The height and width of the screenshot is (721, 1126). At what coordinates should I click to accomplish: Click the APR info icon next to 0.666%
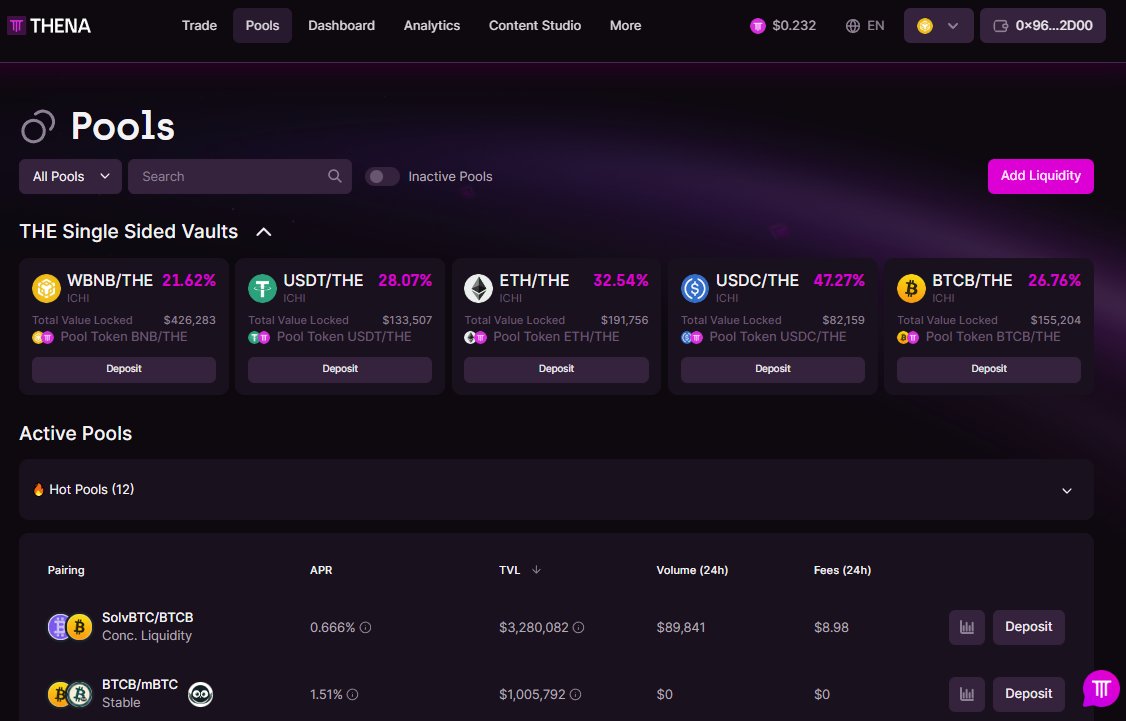365,628
